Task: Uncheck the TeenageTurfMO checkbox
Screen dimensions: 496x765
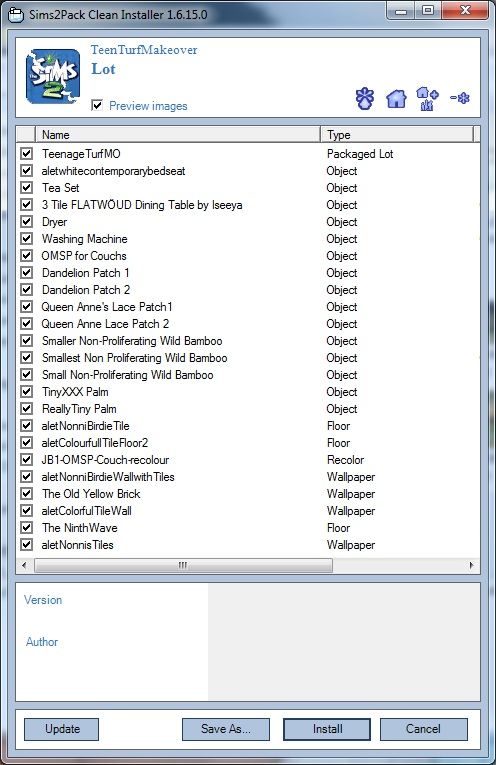Action: coord(26,154)
